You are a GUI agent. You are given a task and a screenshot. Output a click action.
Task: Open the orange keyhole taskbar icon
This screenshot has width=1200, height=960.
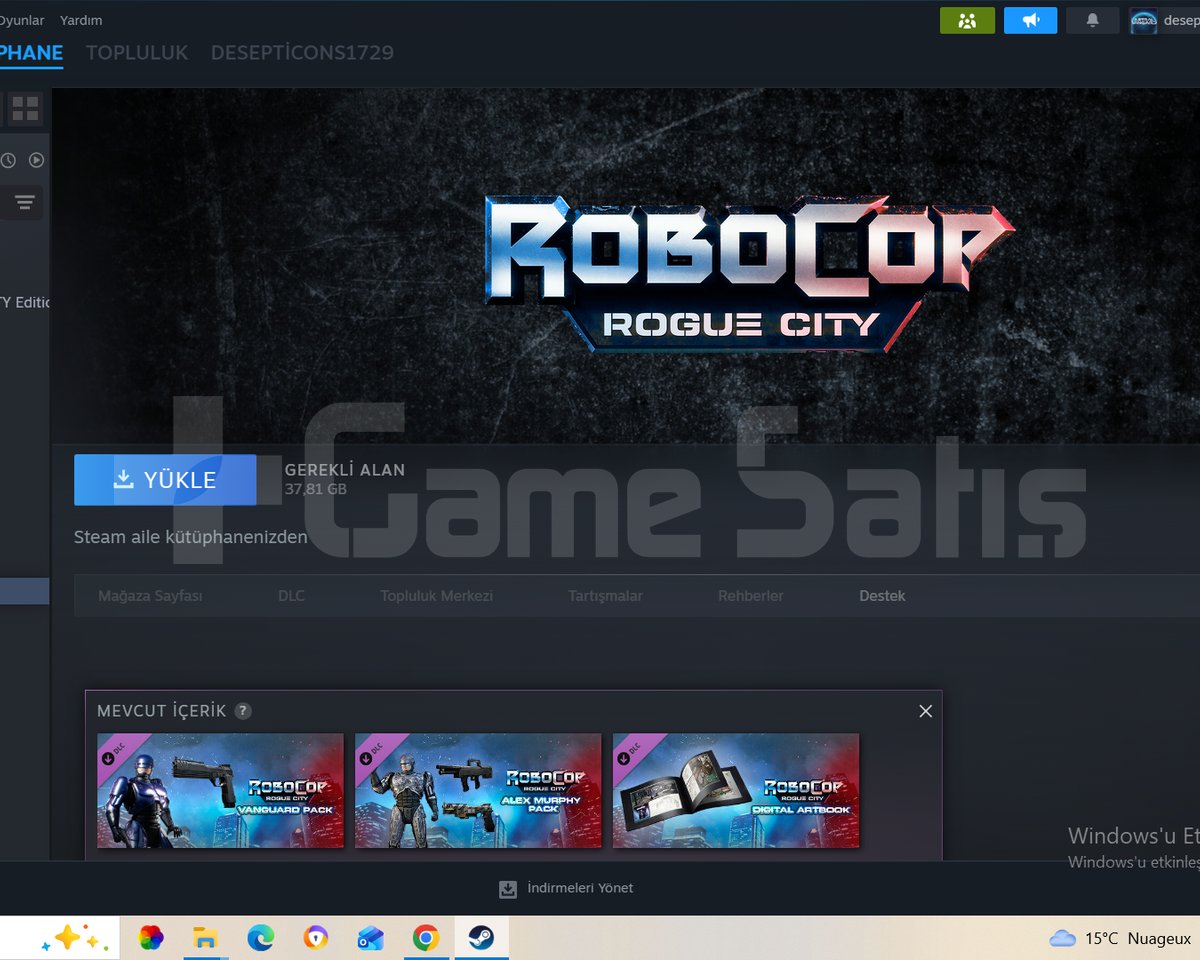point(316,938)
